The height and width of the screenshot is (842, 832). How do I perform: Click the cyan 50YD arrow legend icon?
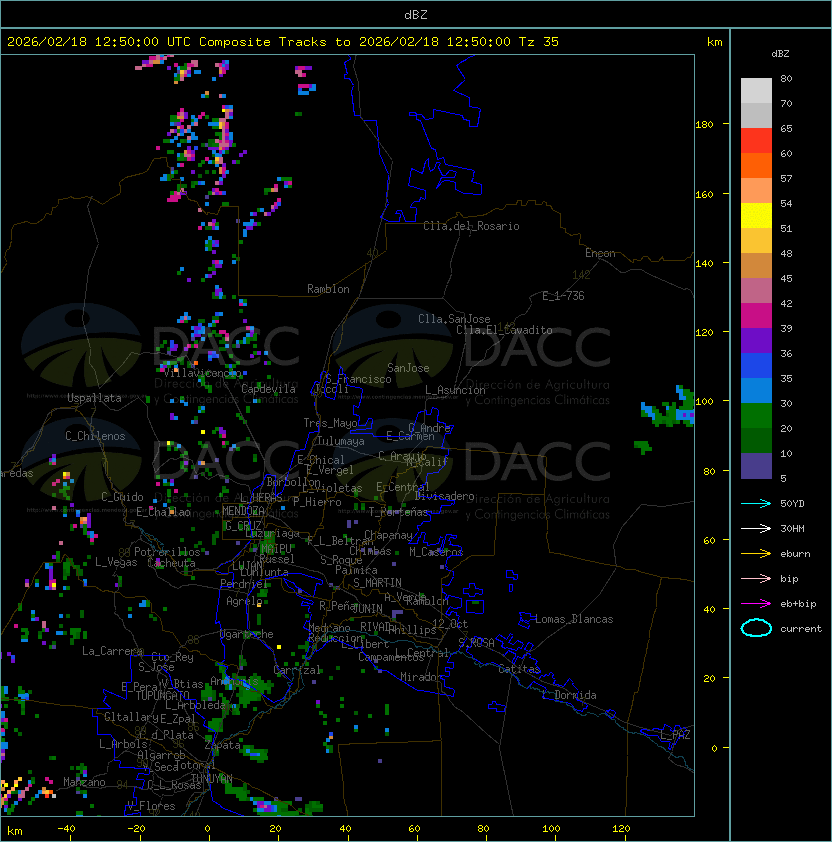pyautogui.click(x=756, y=504)
